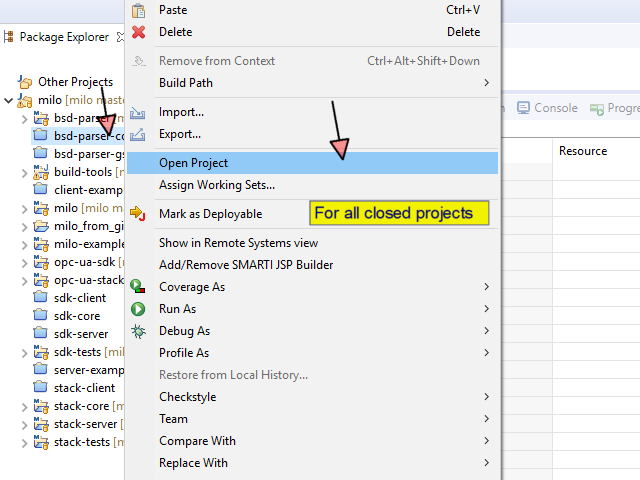Click the opc-ua-sdk project icon
Viewport: 640px width, 480px height.
41,262
